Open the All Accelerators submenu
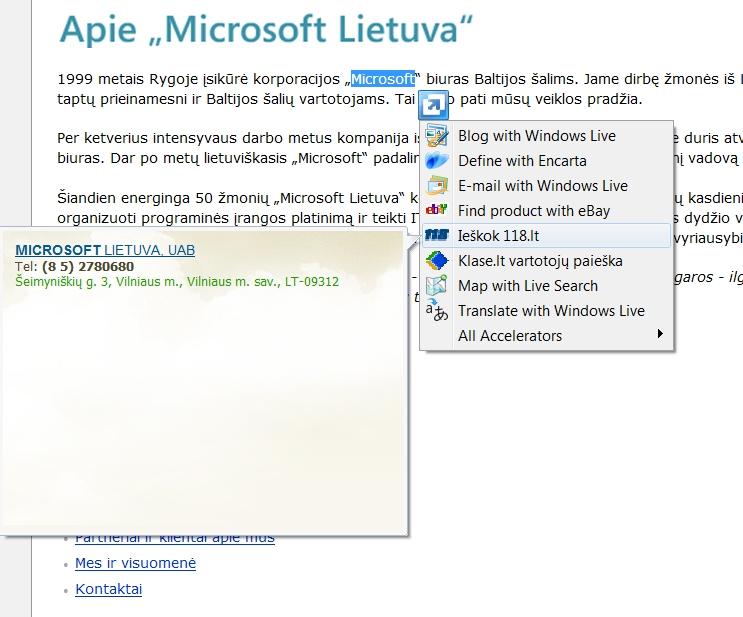This screenshot has height=617, width=743. click(546, 336)
